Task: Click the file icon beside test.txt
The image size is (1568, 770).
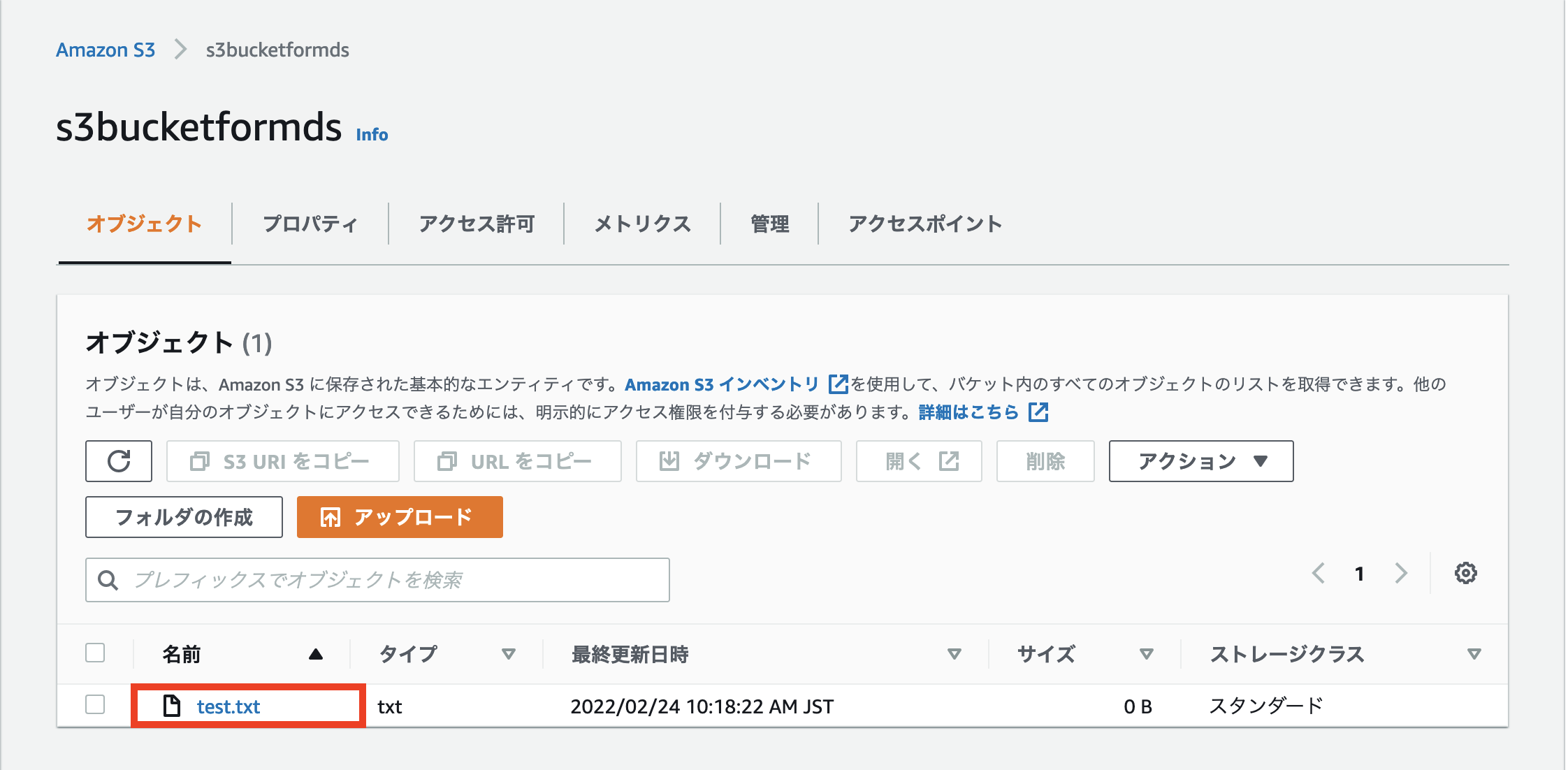Action: (170, 706)
